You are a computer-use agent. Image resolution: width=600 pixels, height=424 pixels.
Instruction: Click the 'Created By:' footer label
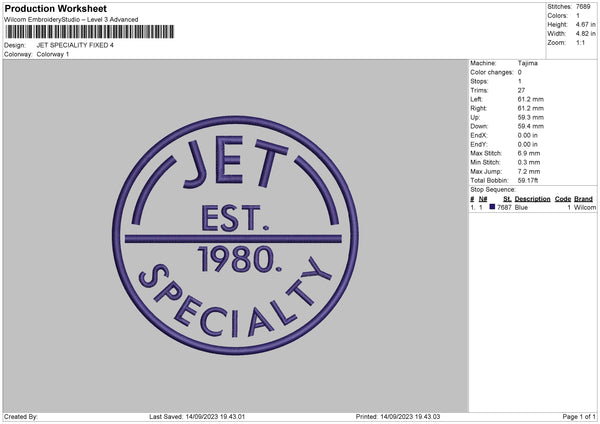click(x=21, y=416)
